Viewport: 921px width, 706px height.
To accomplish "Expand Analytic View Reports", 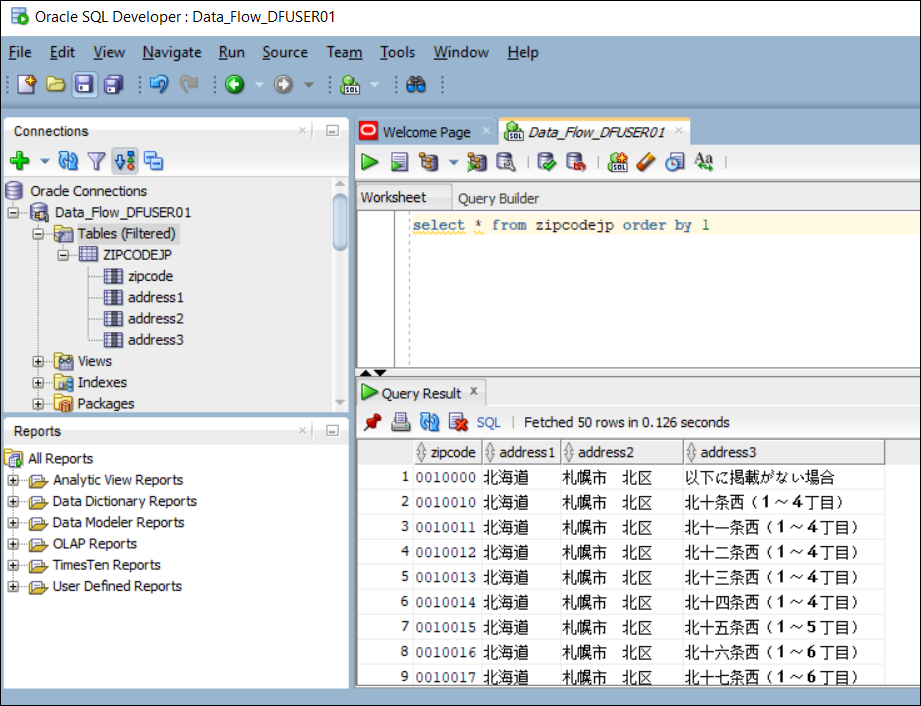I will click(x=13, y=480).
